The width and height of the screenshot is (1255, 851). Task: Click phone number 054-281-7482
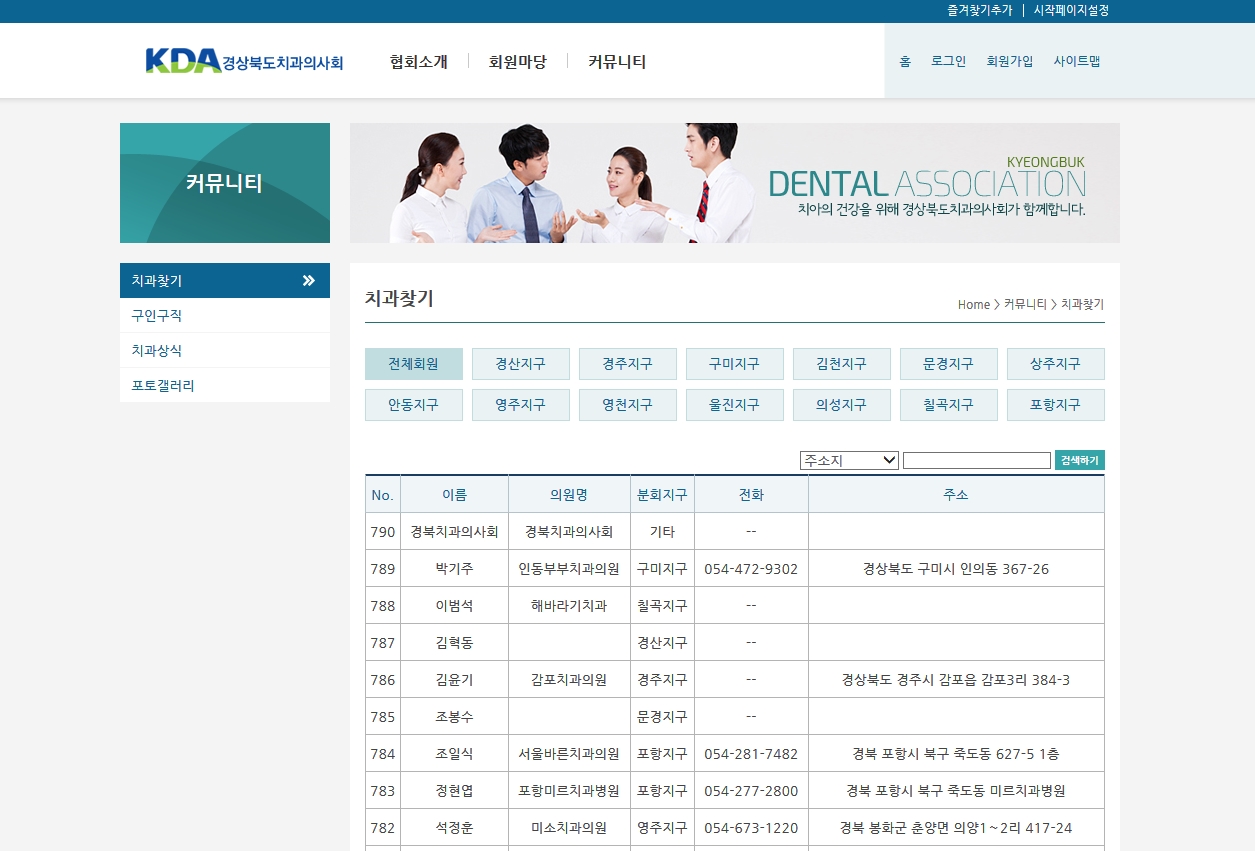pos(751,754)
